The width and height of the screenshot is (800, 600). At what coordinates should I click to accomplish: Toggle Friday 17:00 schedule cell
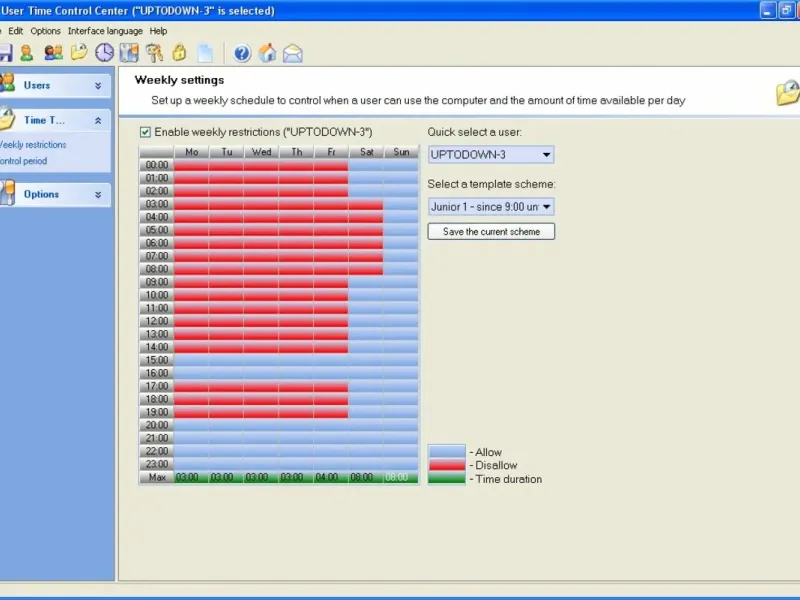[x=331, y=386]
